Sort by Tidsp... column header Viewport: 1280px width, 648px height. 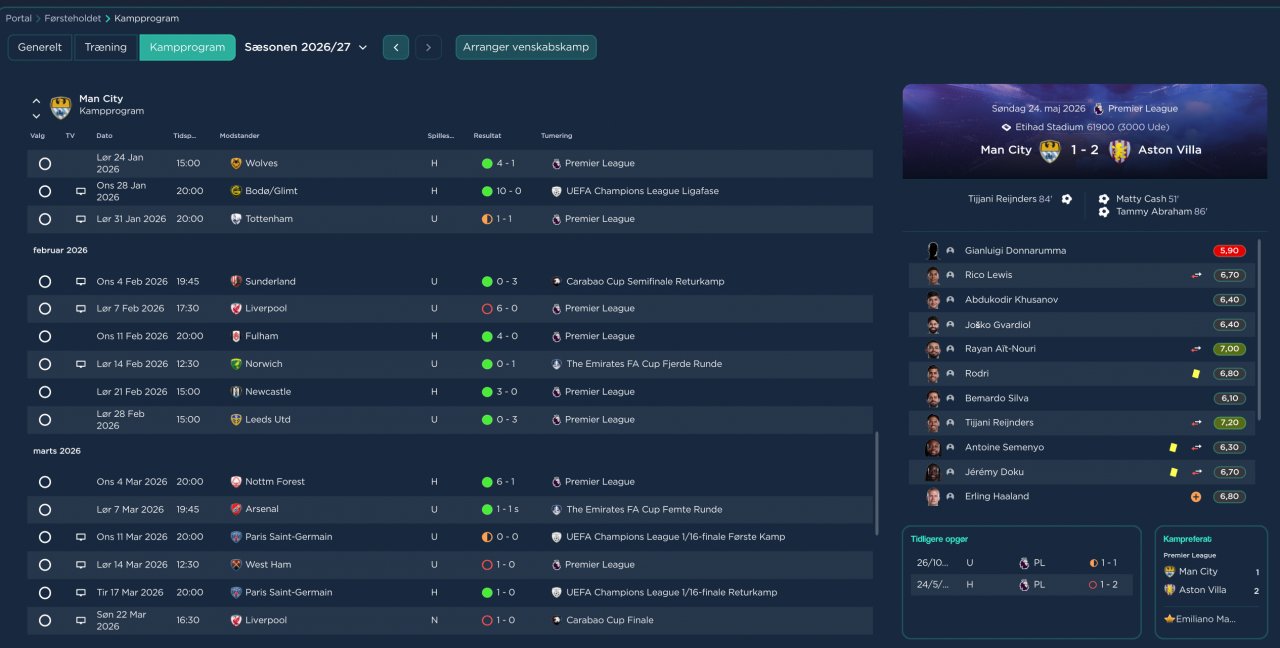pyautogui.click(x=185, y=136)
